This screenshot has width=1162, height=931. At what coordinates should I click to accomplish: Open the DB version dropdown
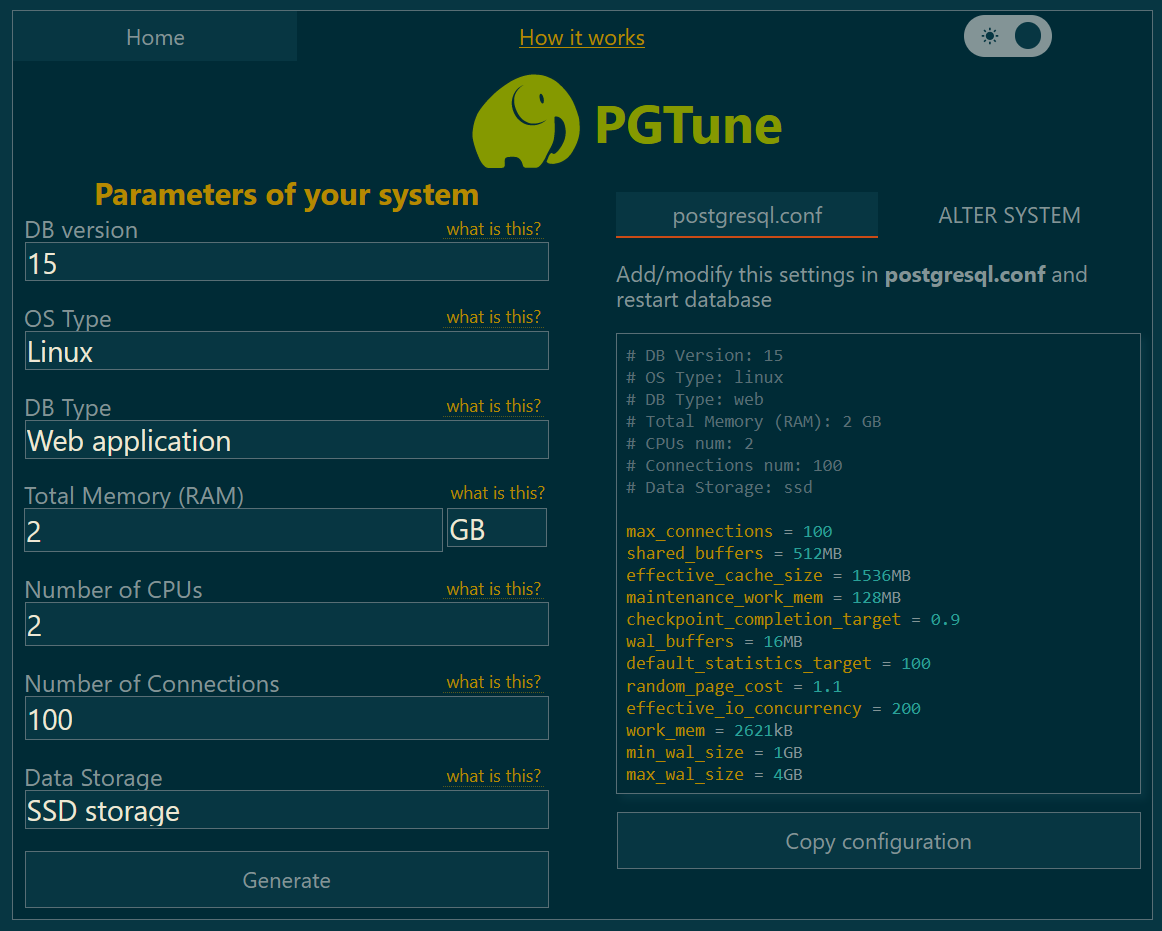pyautogui.click(x=286, y=262)
